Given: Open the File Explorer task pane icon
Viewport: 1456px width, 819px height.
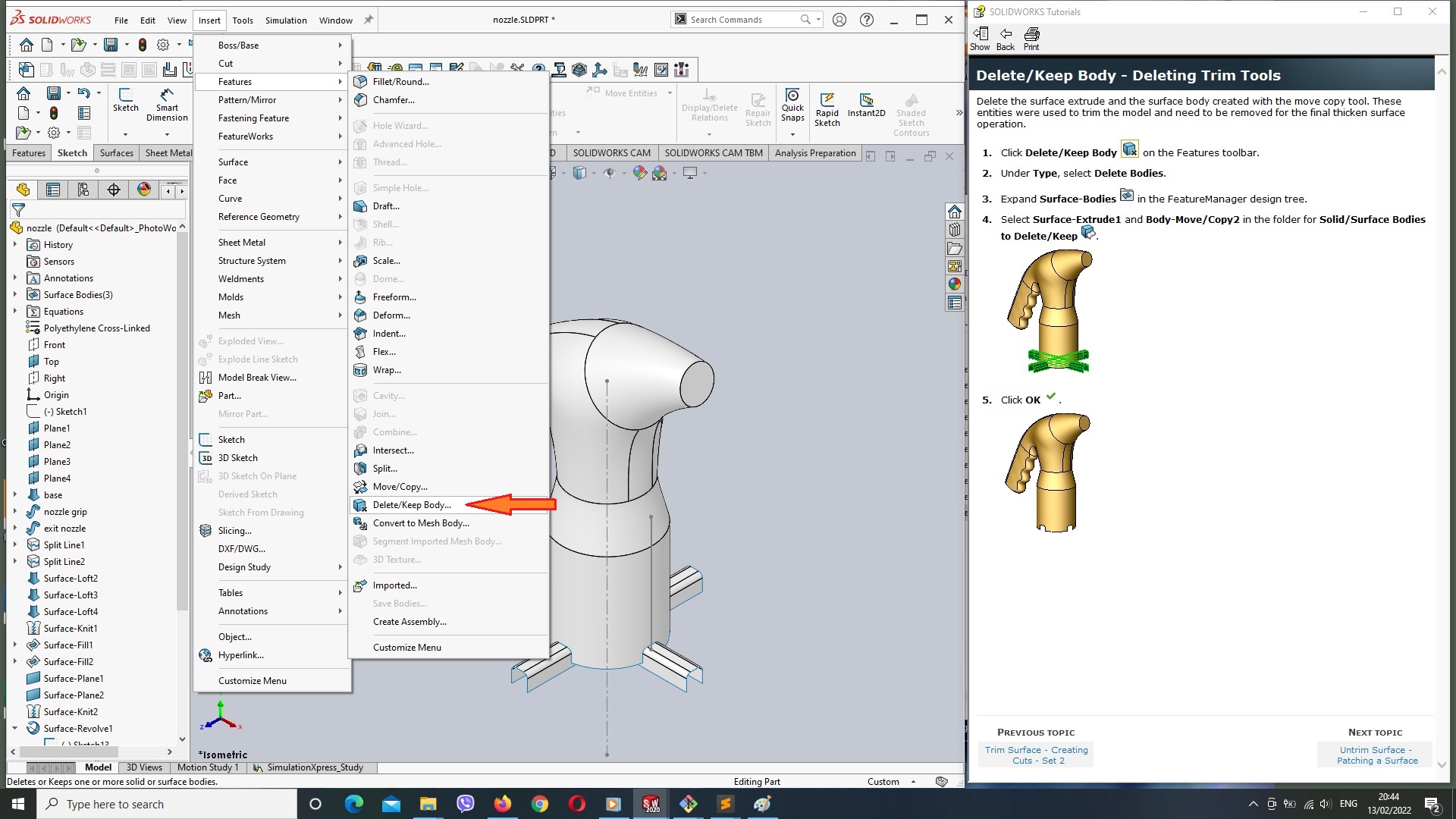Looking at the screenshot, I should point(955,248).
